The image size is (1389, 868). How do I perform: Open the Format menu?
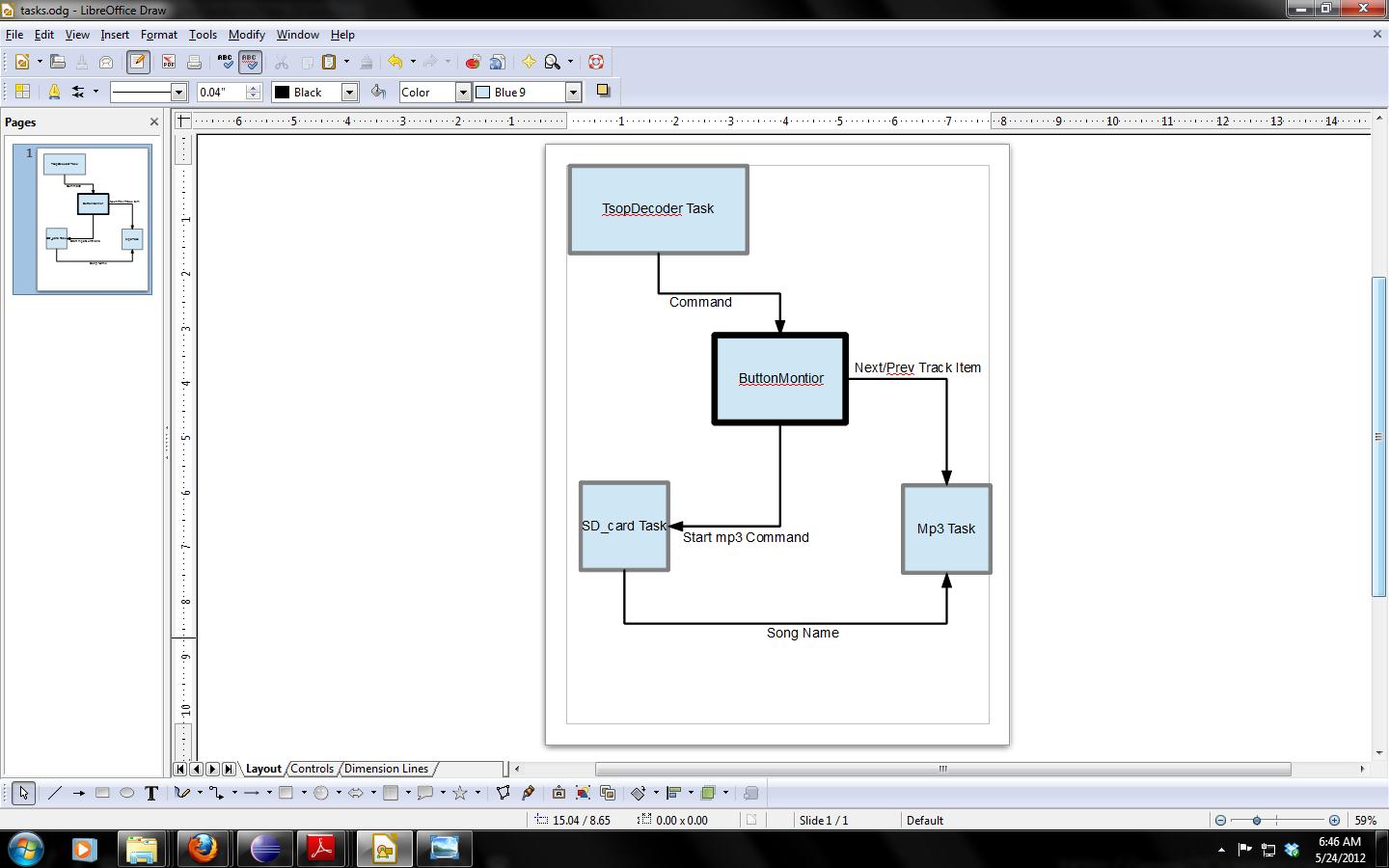coord(159,35)
